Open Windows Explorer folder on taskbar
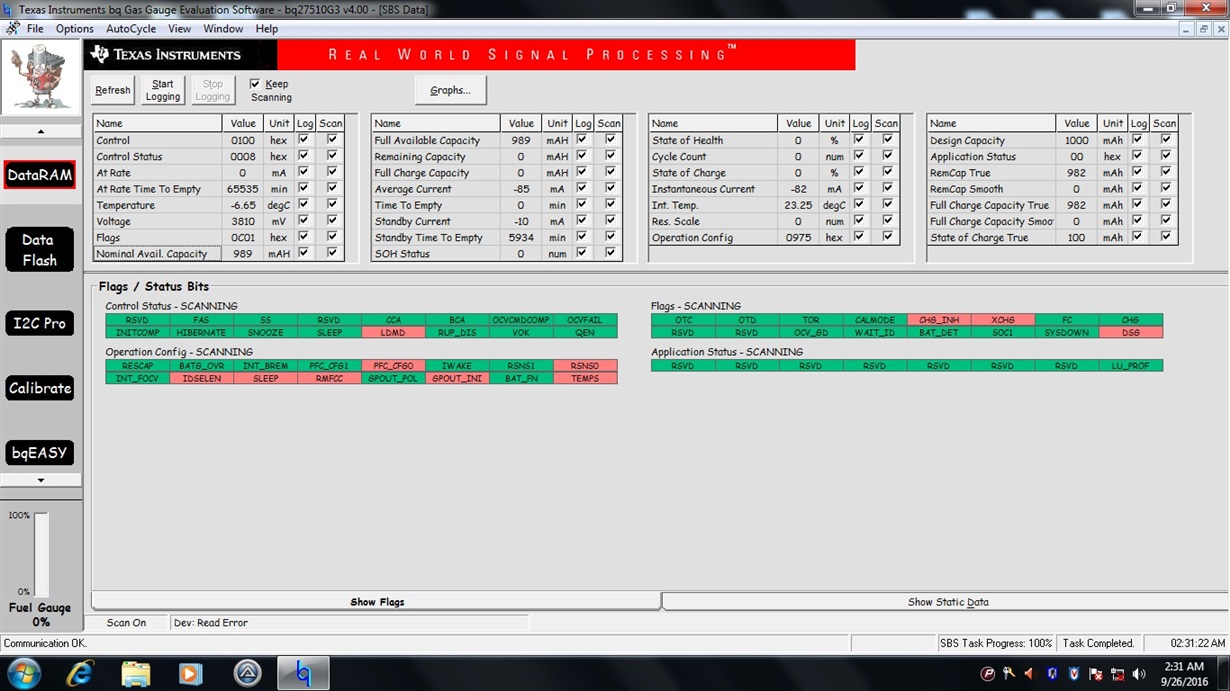The image size is (1230, 691). coord(135,673)
